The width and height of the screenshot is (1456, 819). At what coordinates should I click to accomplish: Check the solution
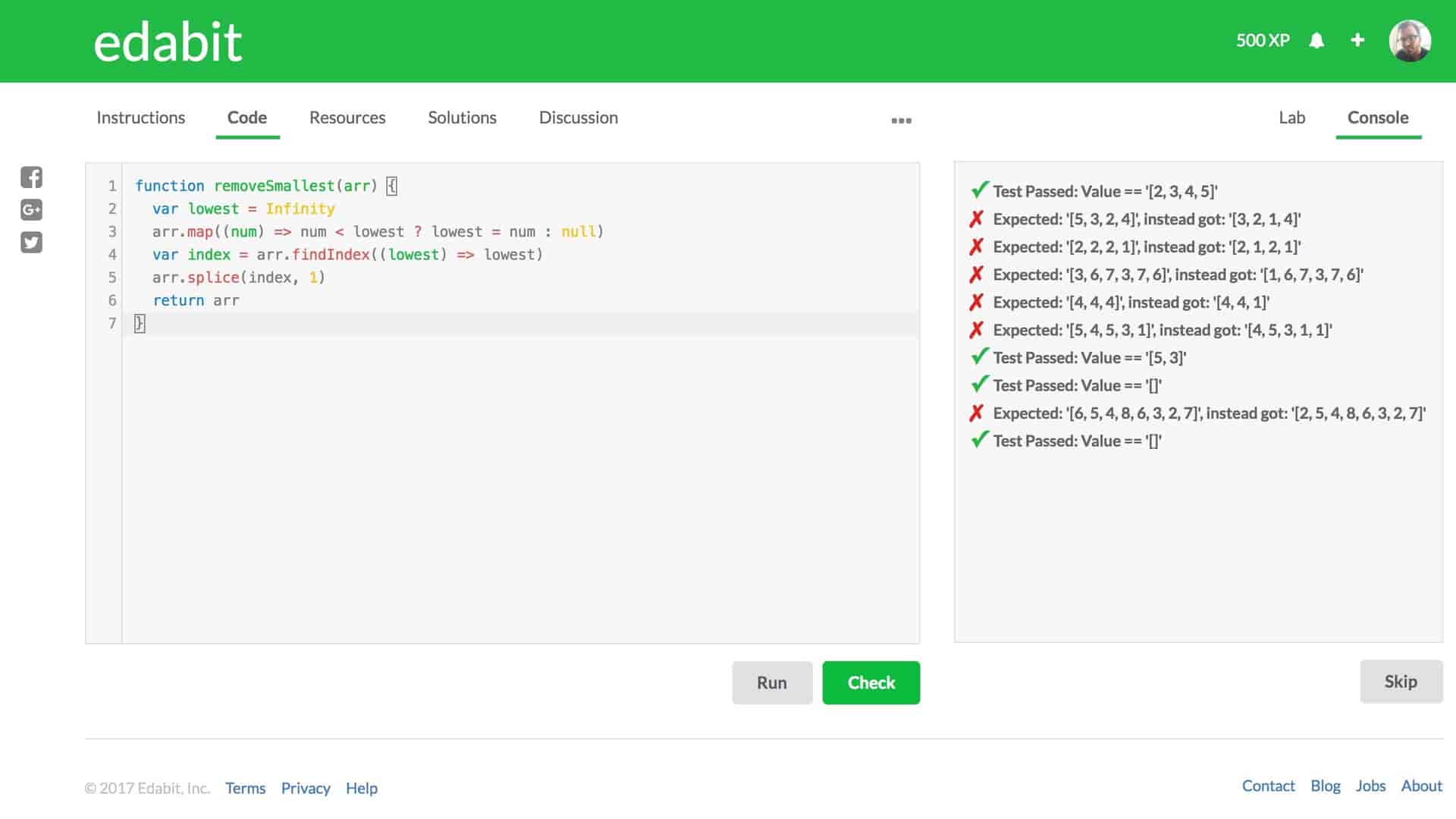click(871, 682)
